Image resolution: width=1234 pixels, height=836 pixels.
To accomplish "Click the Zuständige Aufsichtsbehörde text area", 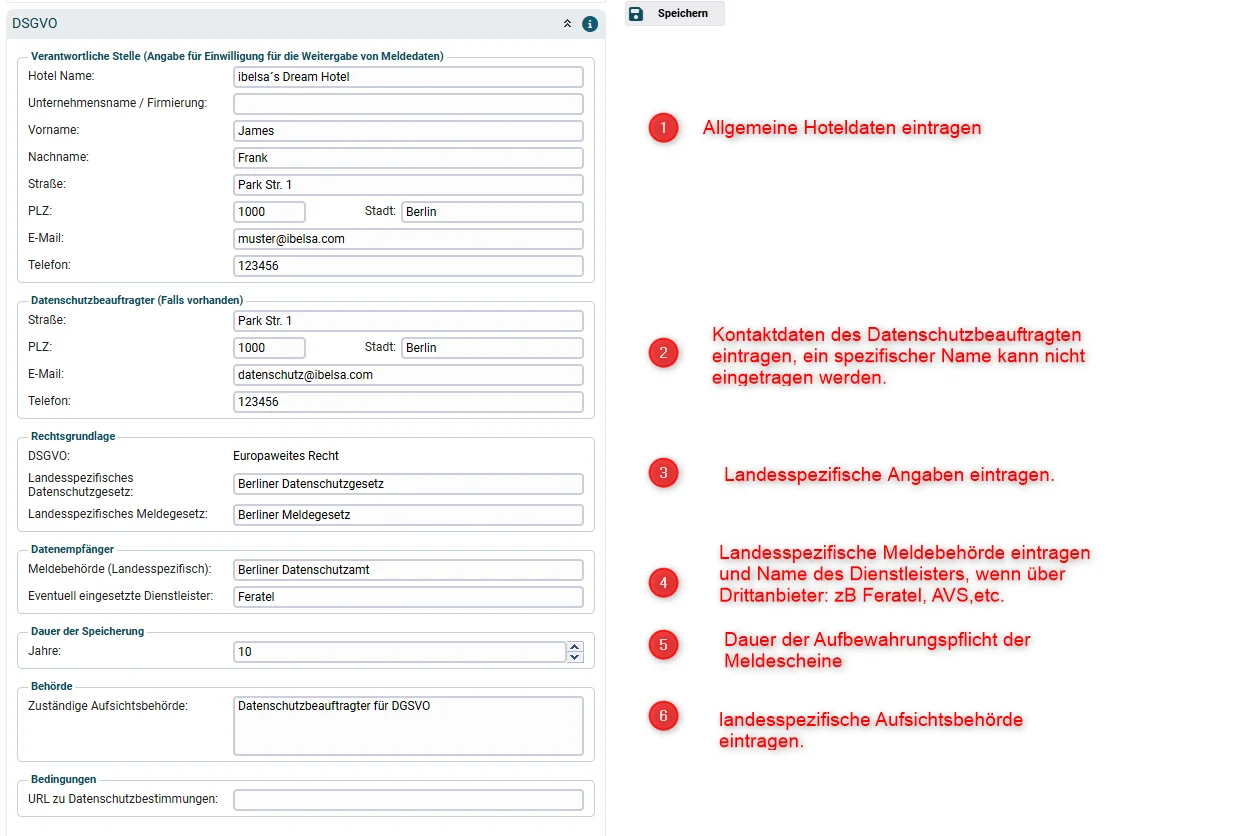I will coord(408,726).
